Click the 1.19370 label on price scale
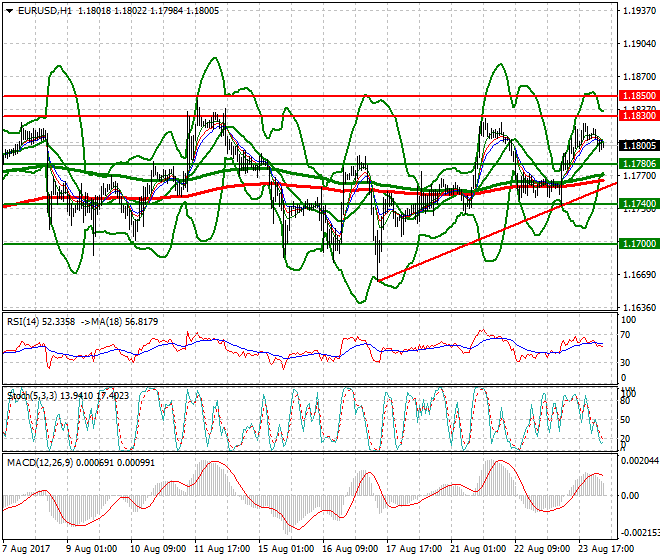Screen dimensions: 660x560 click(x=638, y=11)
